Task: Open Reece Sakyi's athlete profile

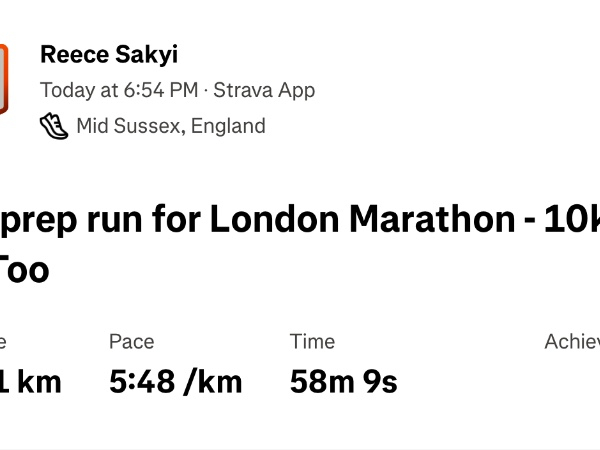Action: [x=108, y=55]
